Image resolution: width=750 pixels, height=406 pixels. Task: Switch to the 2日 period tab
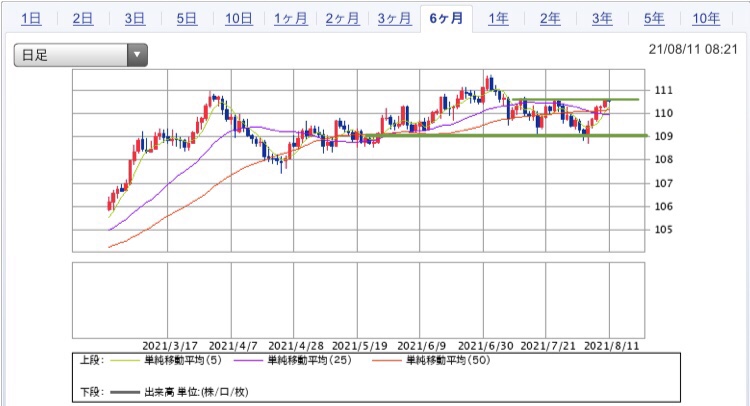pos(83,19)
